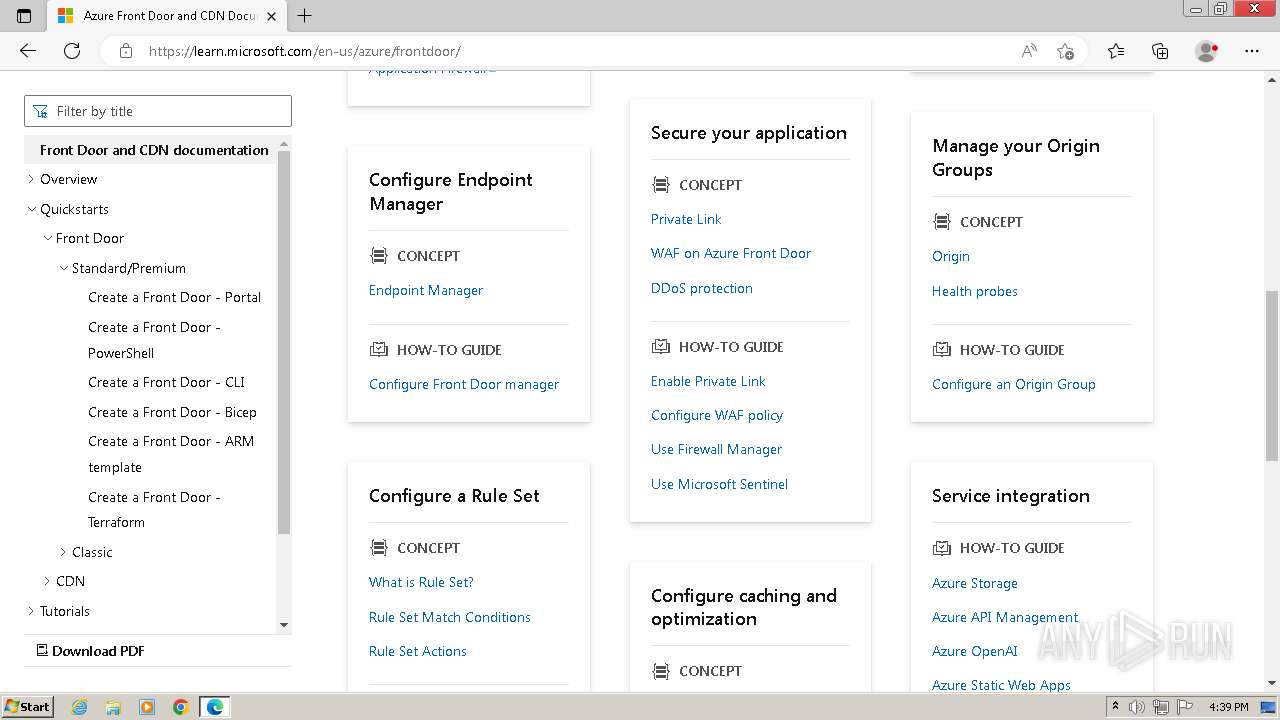The image size is (1280, 720).
Task: Open the Collections icon
Action: coord(1160,51)
